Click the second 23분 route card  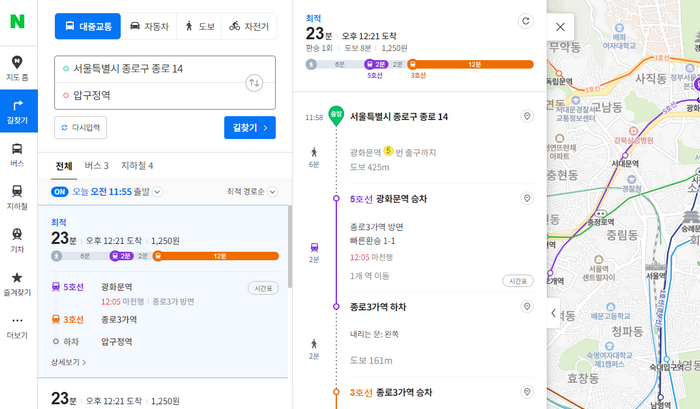(x=163, y=395)
